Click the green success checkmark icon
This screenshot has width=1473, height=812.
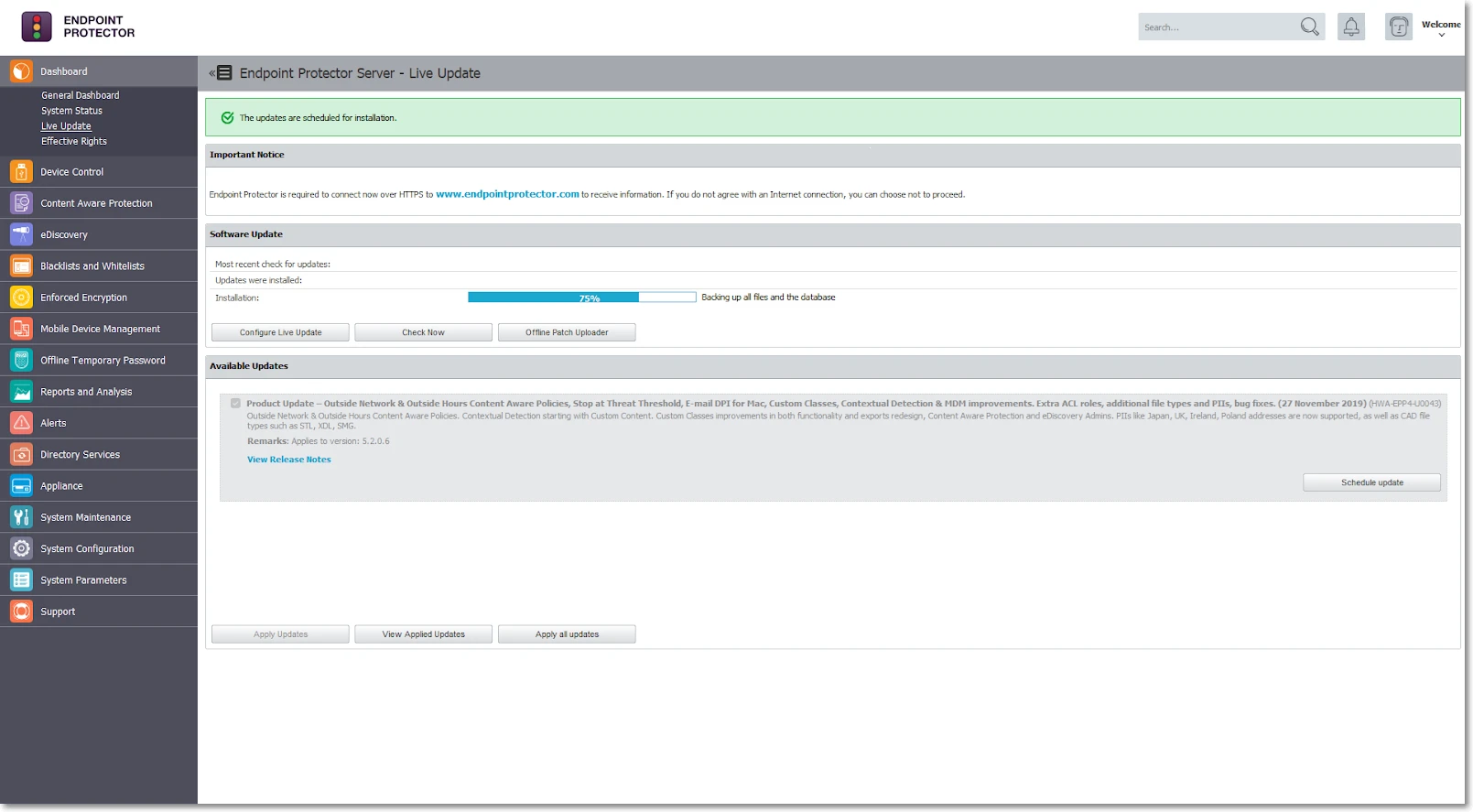coord(227,118)
